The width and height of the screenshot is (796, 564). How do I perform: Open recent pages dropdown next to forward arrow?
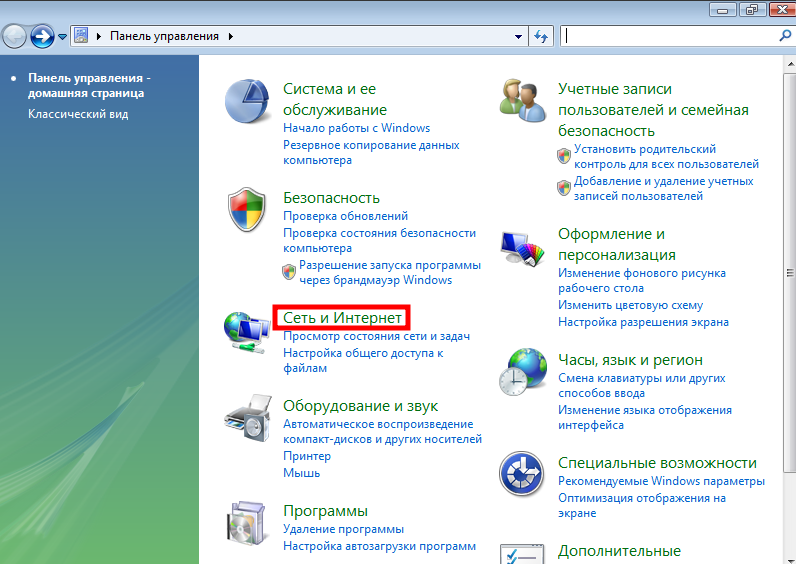(62, 37)
